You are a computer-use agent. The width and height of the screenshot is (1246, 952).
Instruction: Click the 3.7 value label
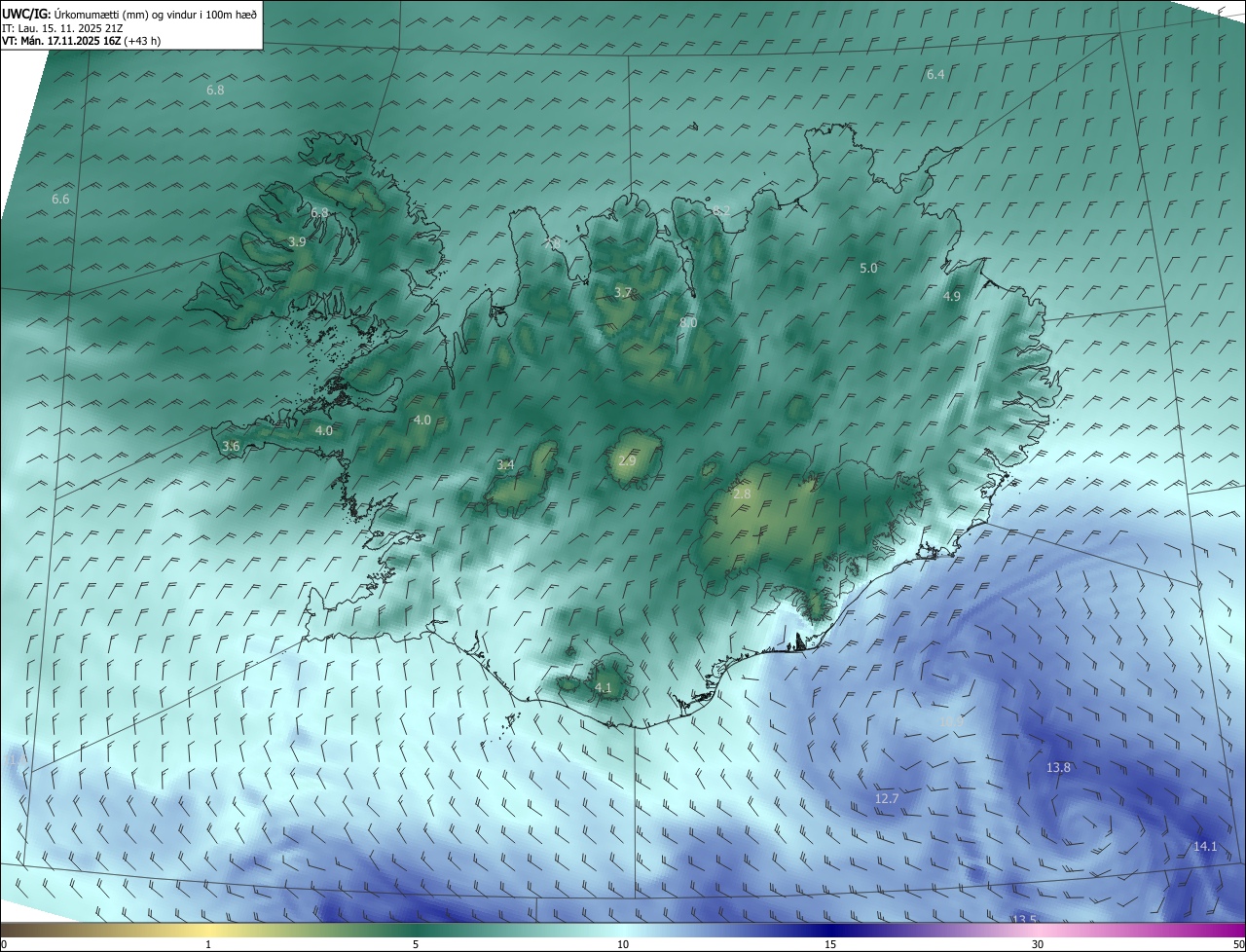[x=623, y=292]
